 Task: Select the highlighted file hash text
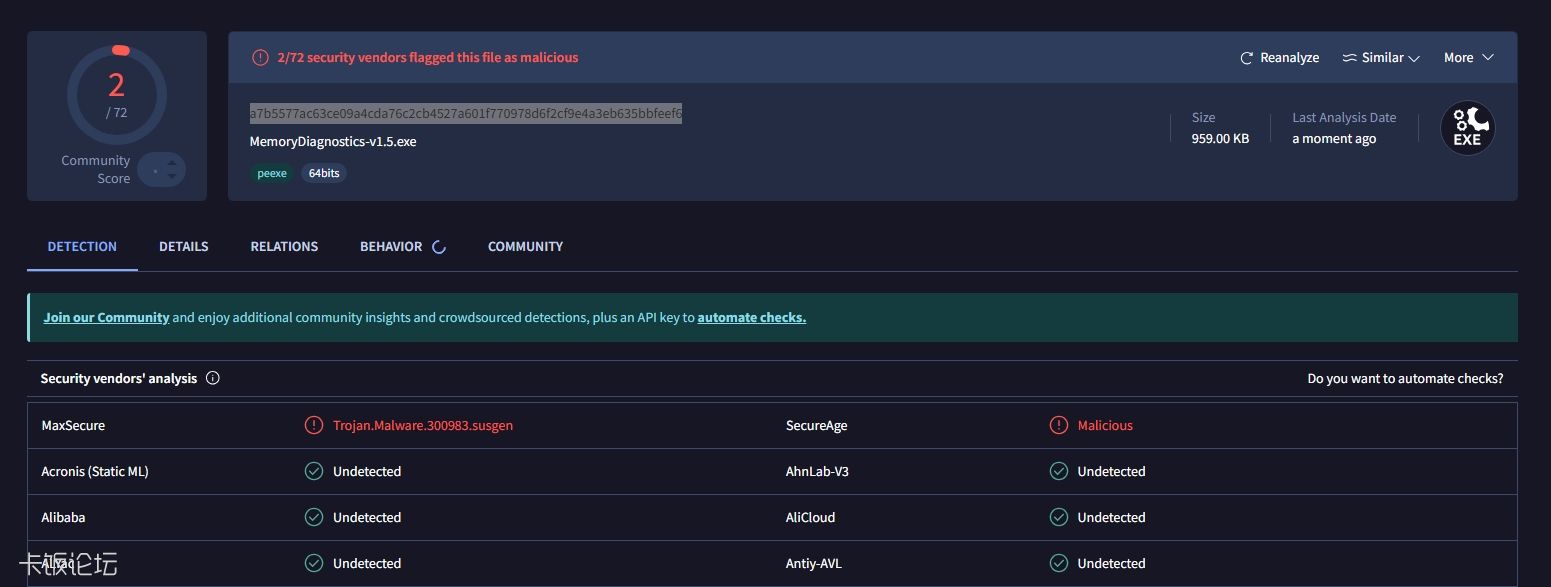(466, 113)
